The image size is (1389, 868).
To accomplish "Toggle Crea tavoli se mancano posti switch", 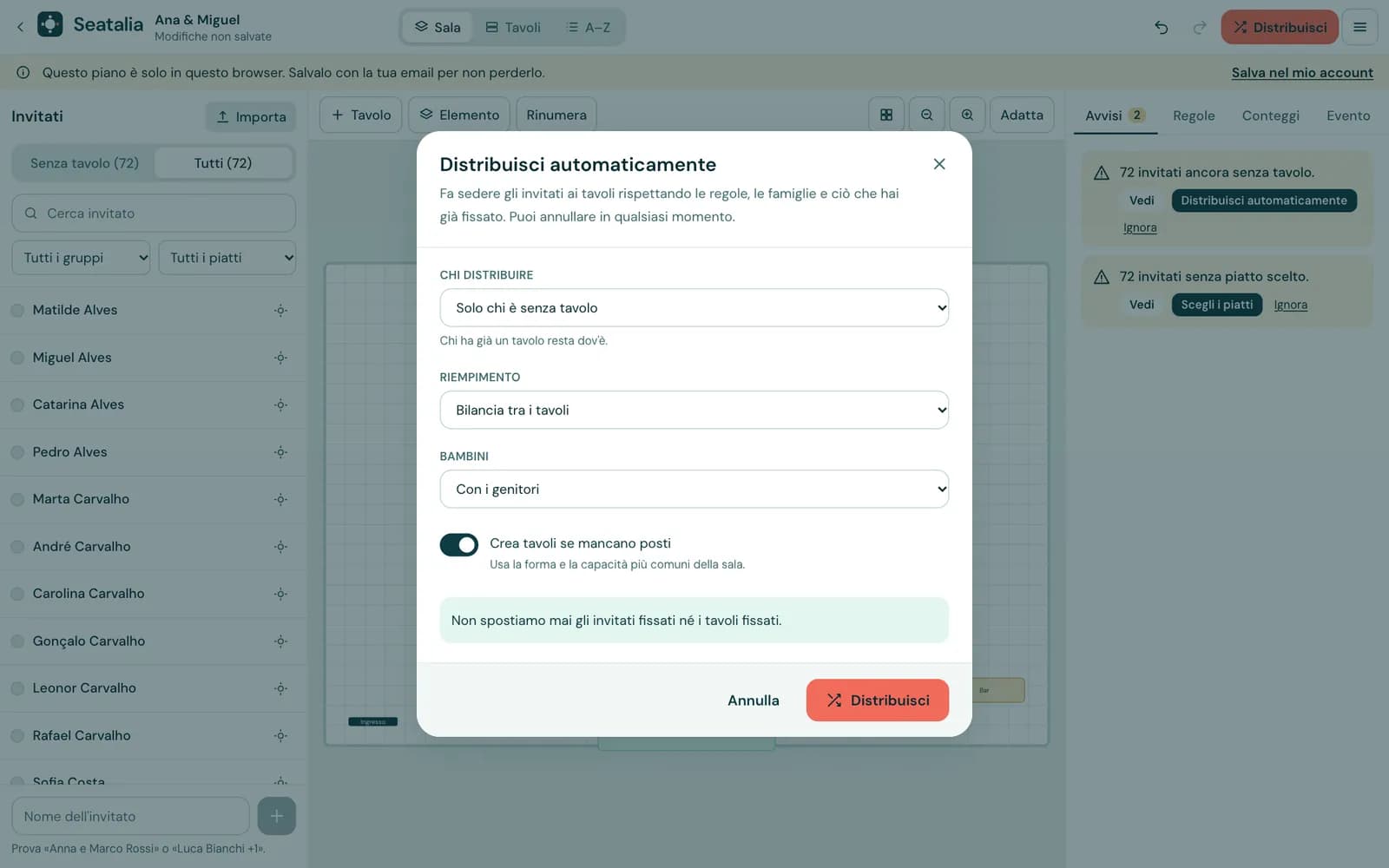I will point(458,544).
